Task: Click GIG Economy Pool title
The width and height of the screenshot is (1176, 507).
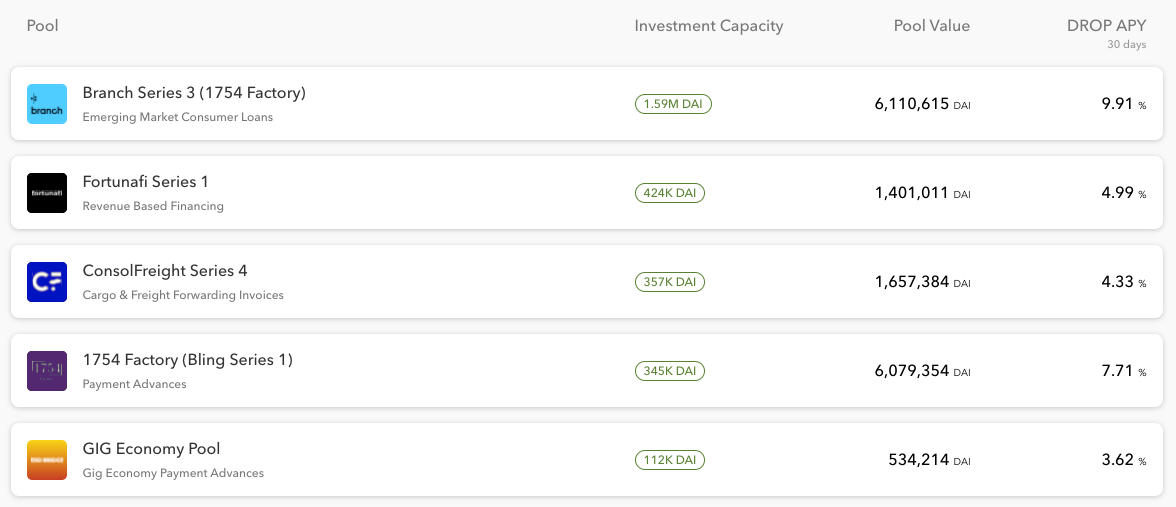Action: pos(152,449)
